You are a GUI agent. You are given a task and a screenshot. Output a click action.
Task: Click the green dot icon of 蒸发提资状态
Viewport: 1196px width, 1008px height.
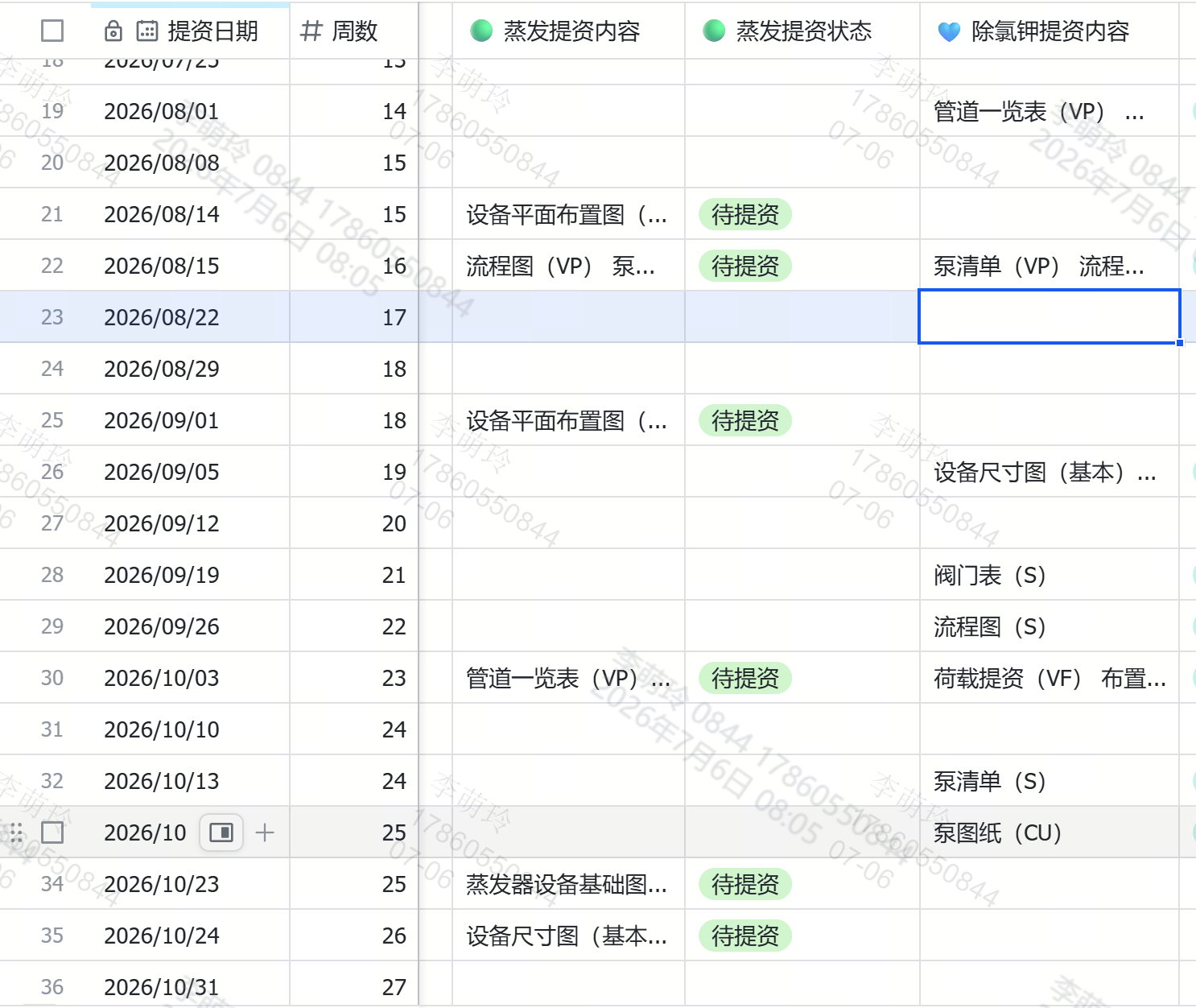pos(714,31)
